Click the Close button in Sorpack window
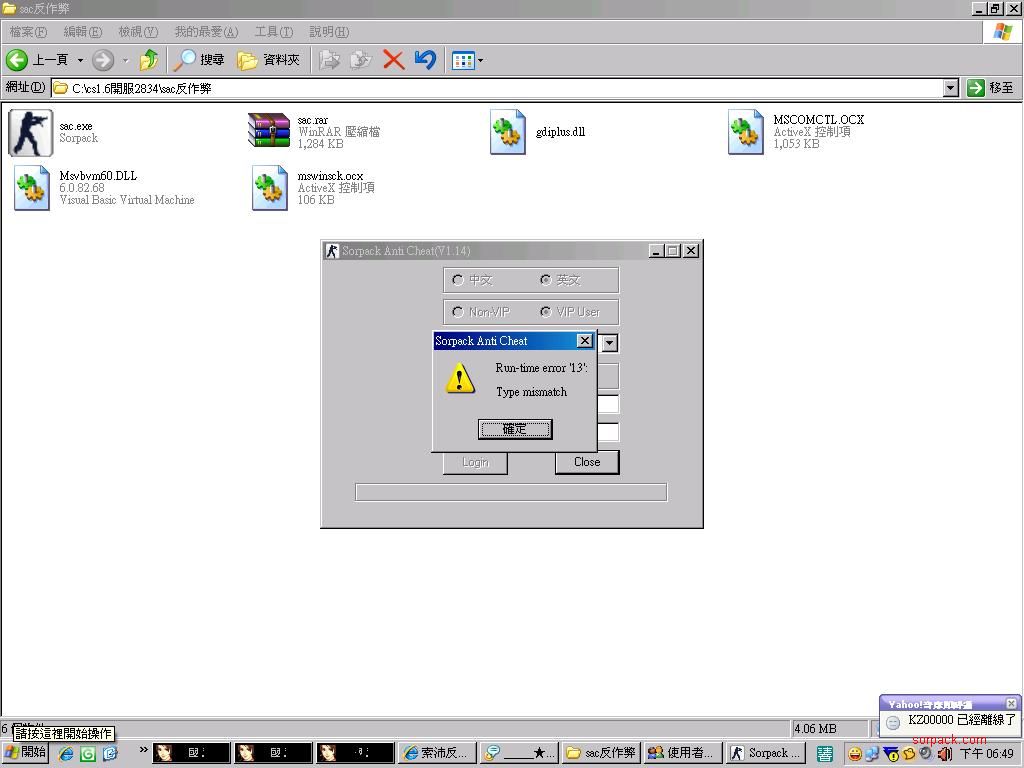Screen dimensions: 1024x768 tap(587, 462)
